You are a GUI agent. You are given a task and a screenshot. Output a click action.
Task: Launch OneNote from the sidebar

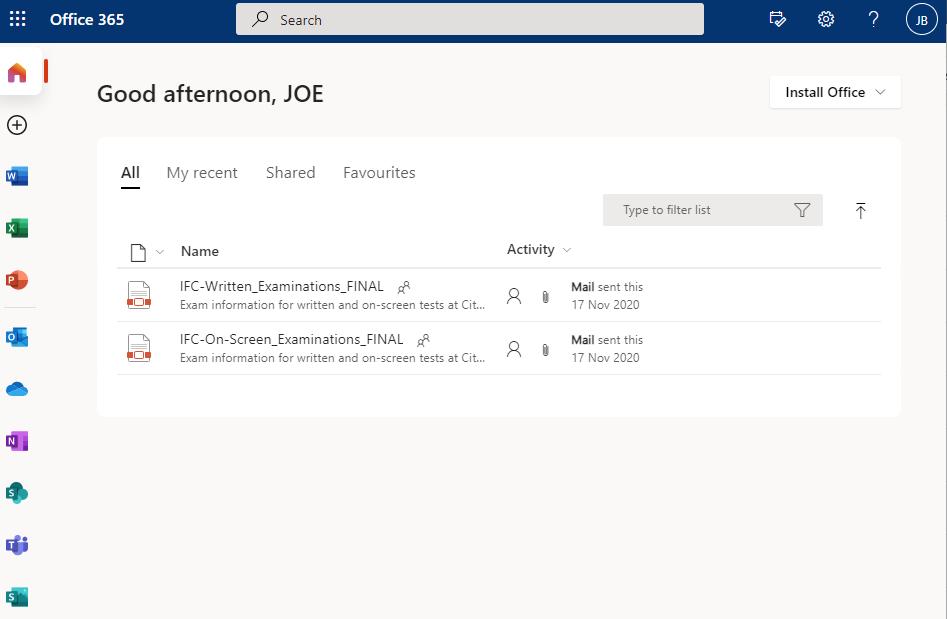point(17,441)
